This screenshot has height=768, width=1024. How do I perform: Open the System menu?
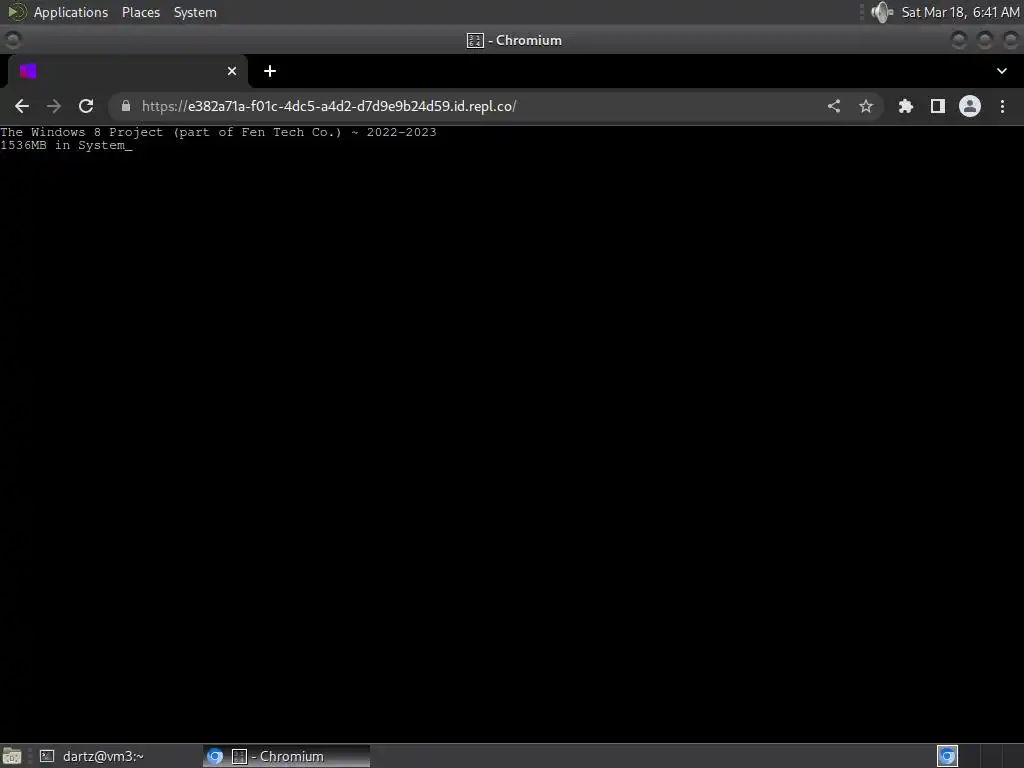195,12
